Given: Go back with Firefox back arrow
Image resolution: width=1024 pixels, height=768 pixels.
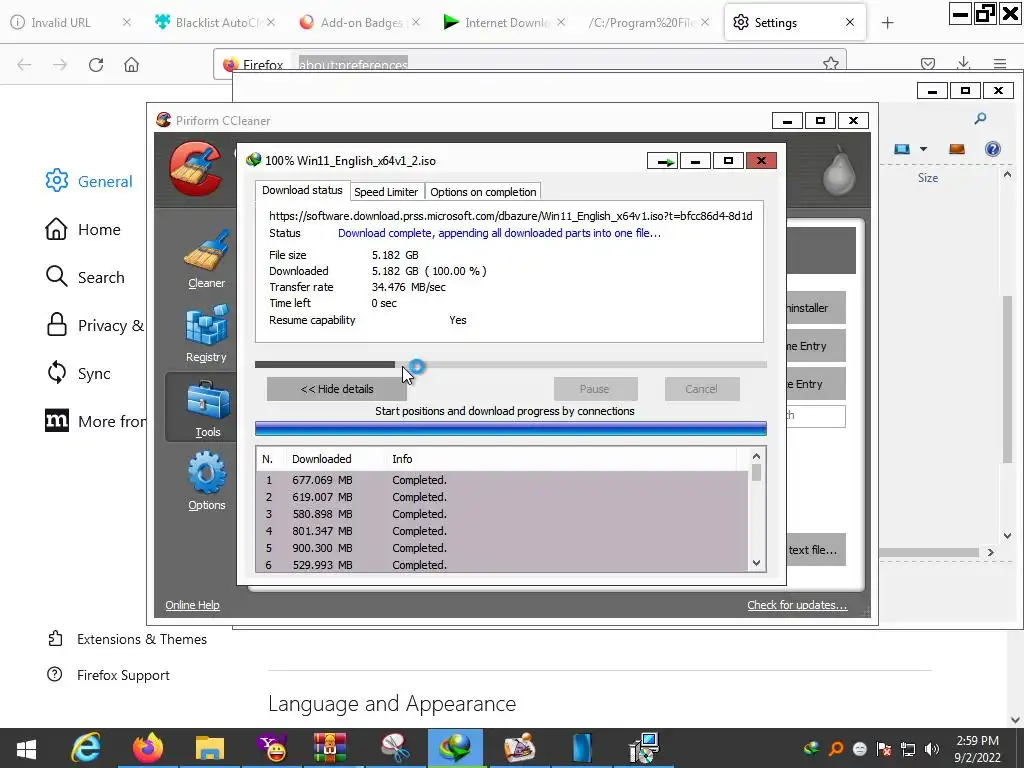Looking at the screenshot, I should (24, 65).
